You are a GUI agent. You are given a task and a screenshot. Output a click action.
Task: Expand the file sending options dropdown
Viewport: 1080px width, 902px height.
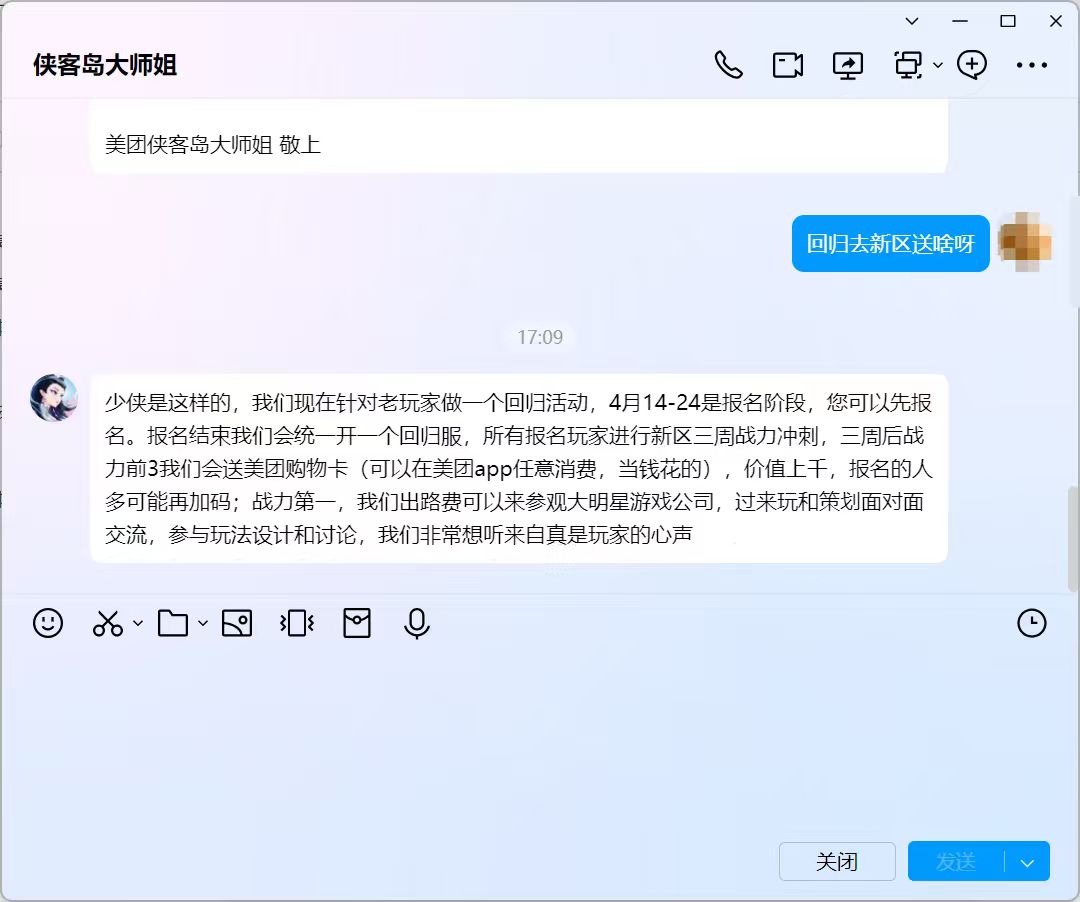(x=202, y=623)
